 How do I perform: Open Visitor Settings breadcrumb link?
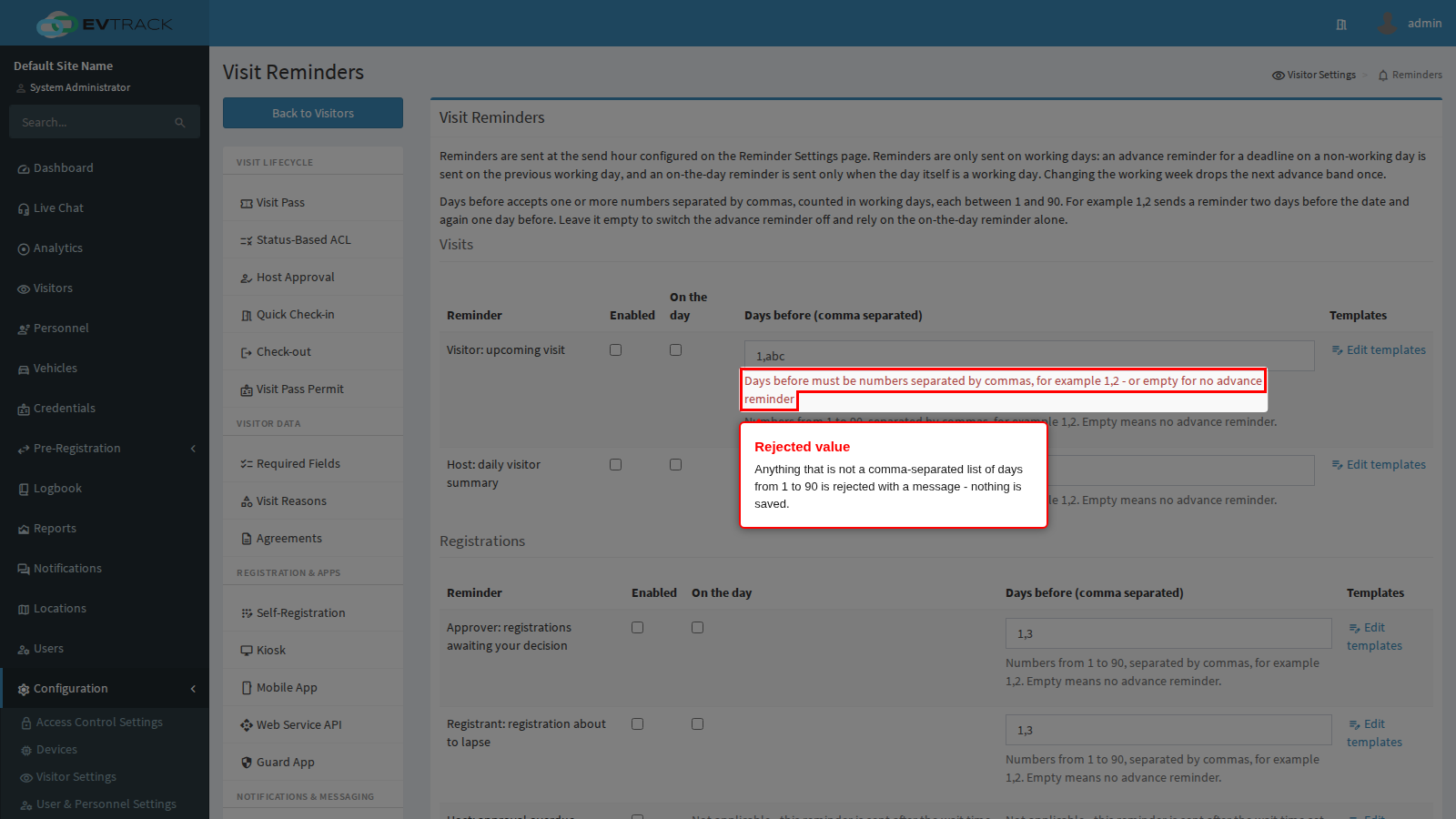(x=1314, y=76)
